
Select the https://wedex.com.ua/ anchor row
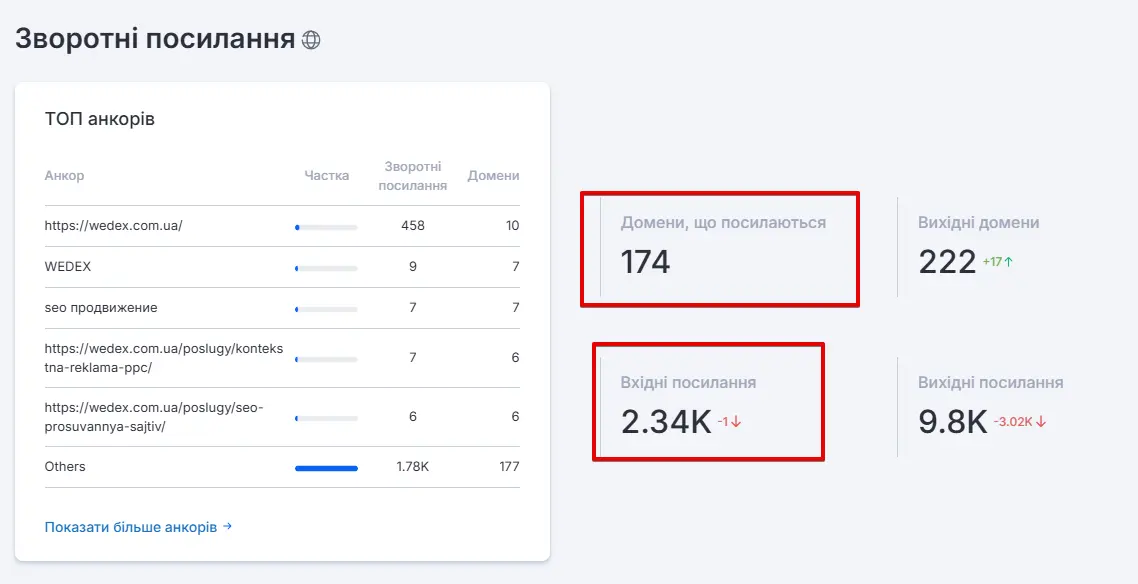point(113,226)
